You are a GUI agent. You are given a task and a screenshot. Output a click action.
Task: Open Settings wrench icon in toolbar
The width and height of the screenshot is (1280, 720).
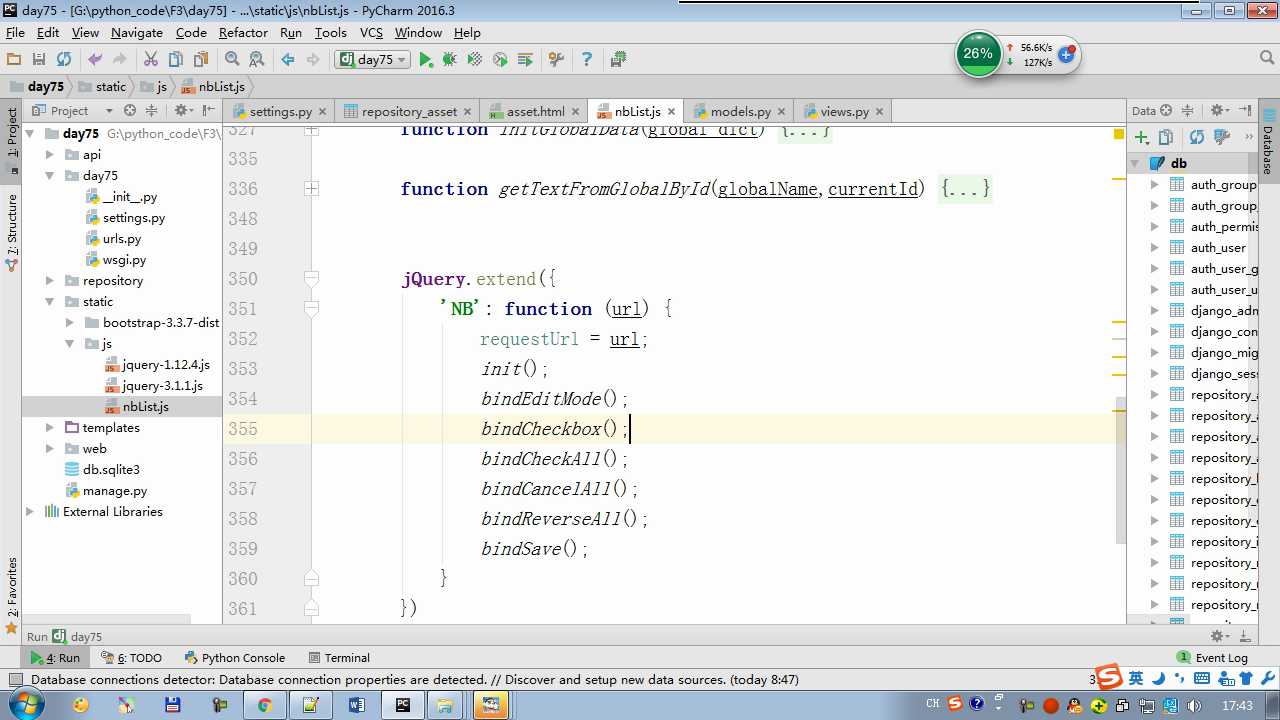(557, 60)
